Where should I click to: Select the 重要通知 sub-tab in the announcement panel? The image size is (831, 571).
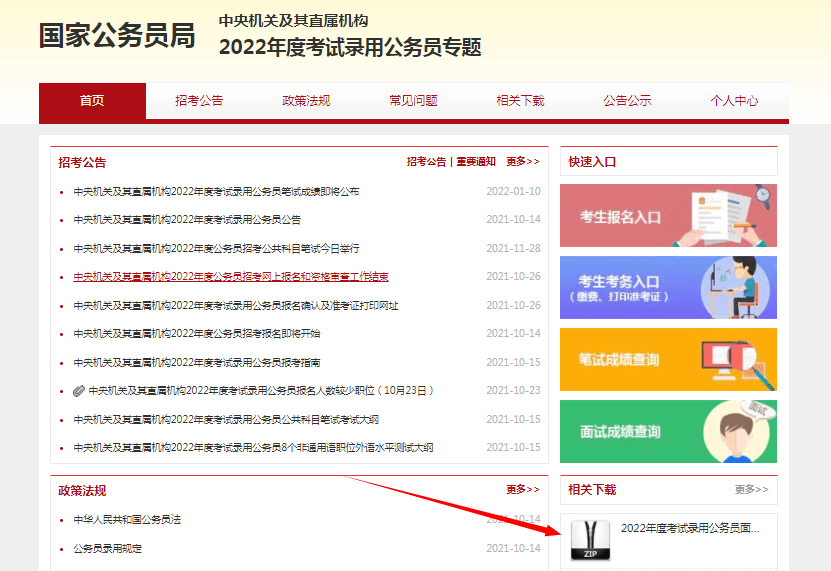pyautogui.click(x=476, y=162)
